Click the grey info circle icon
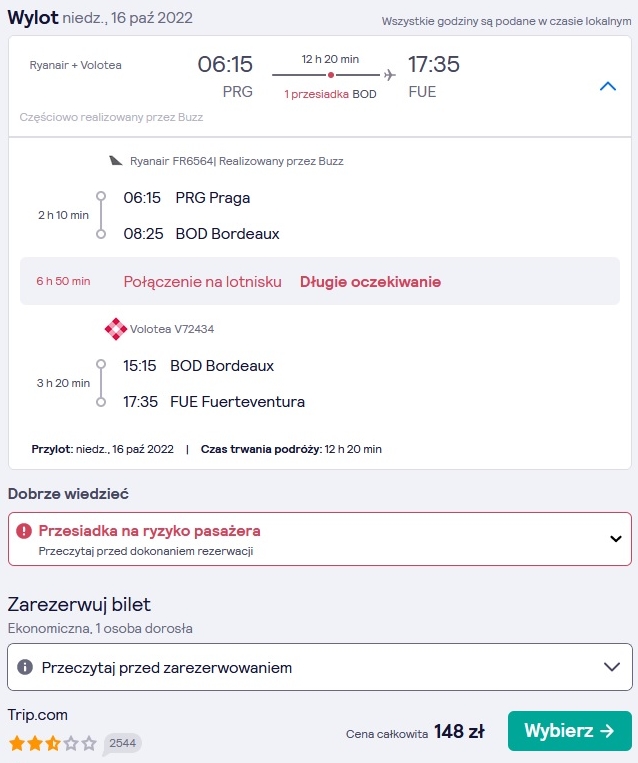Image resolution: width=638 pixels, height=763 pixels. [x=25, y=667]
